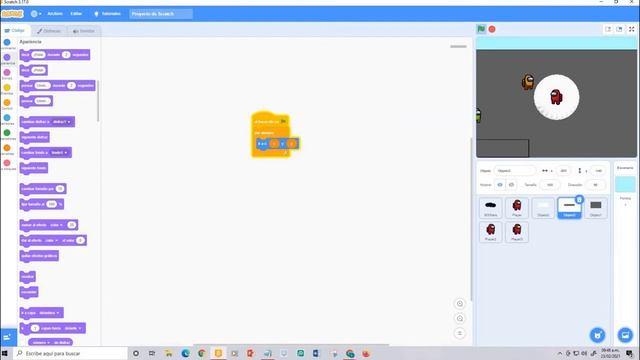Viewport: 640px width, 360px height.
Task: Open delantera dropdown in ir a capa block
Action: click(x=49, y=313)
